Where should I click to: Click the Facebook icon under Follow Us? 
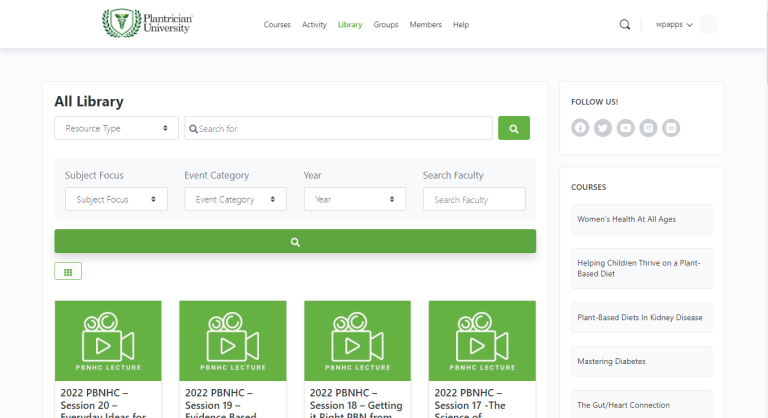pos(580,128)
